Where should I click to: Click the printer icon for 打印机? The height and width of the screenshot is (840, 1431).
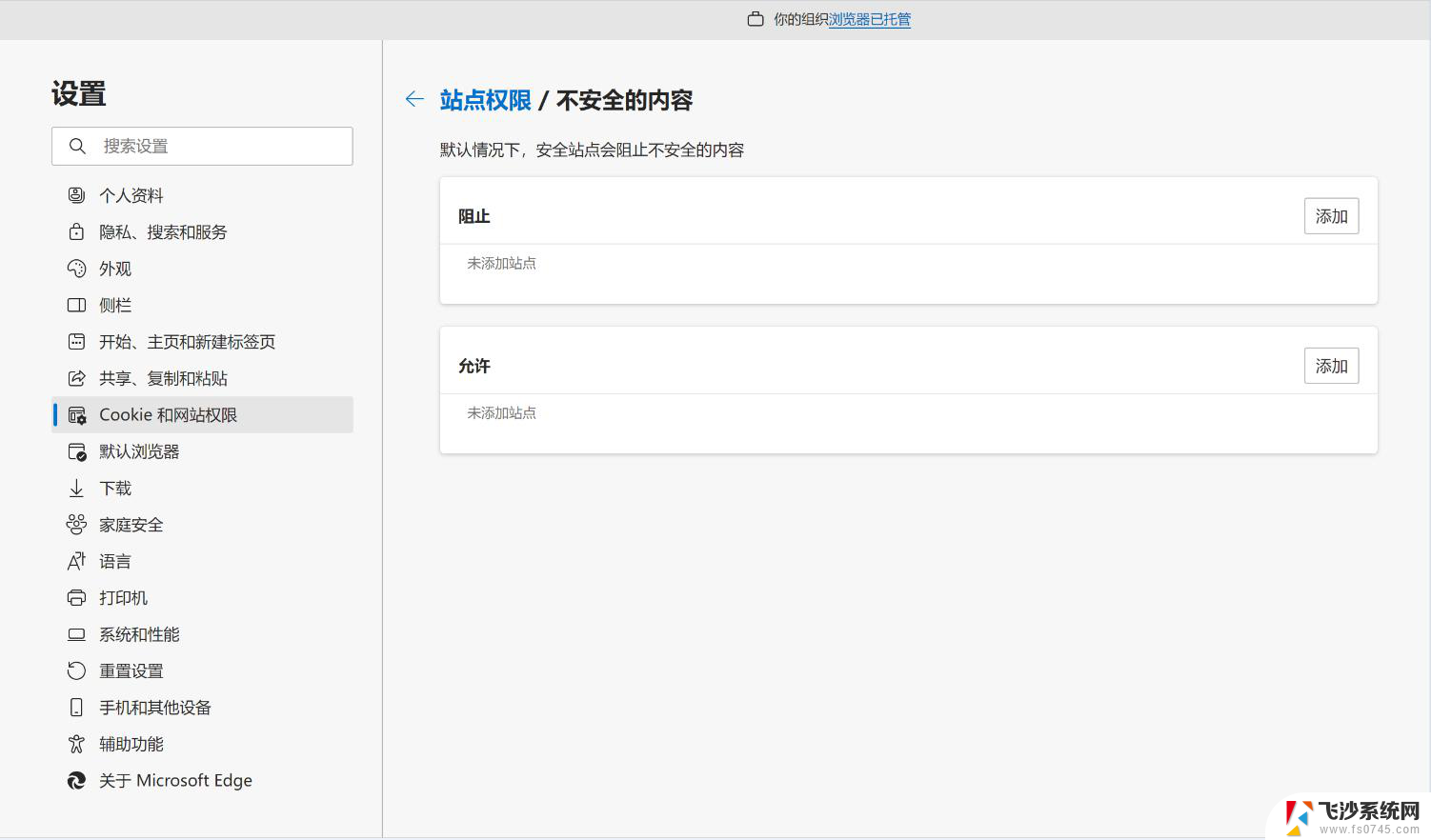pos(76,597)
